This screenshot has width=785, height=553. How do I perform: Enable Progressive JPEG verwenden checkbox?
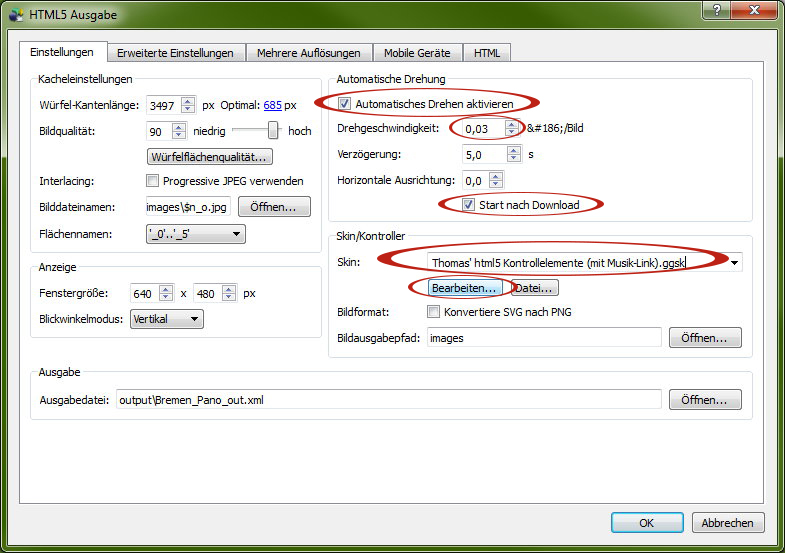[153, 181]
